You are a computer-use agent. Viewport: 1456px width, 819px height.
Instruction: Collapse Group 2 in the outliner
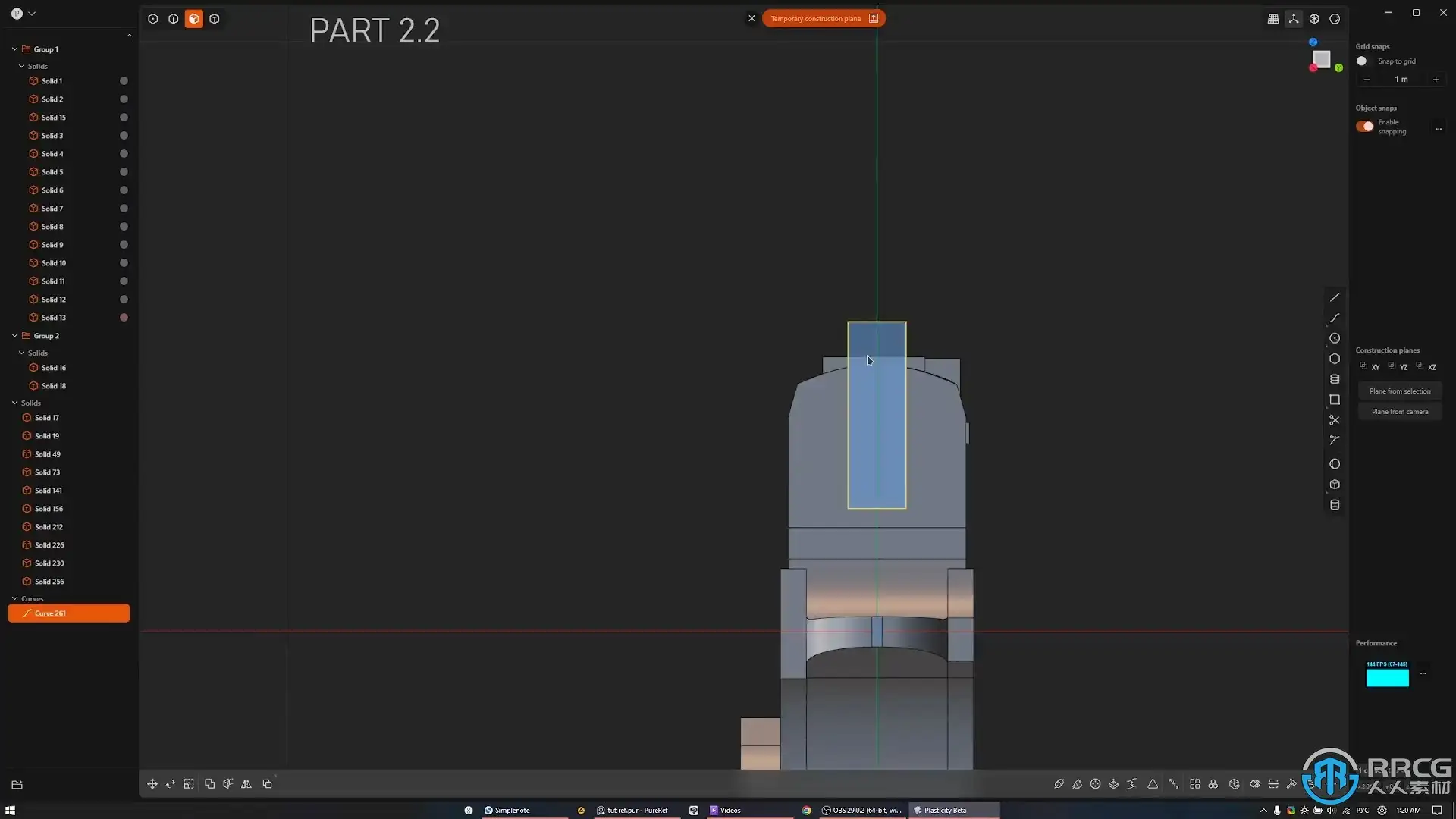coord(14,336)
